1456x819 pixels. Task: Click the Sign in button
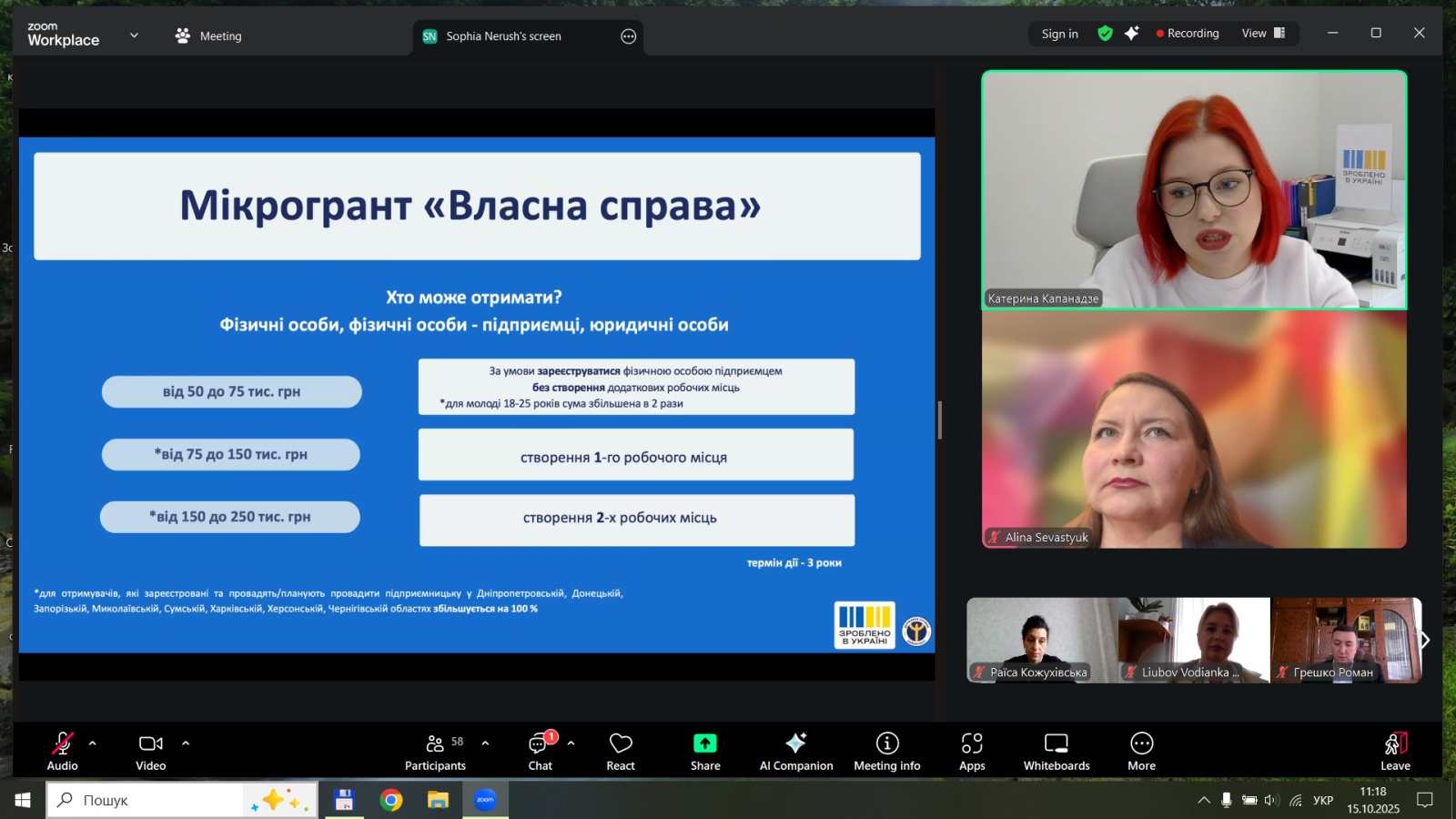(1059, 34)
